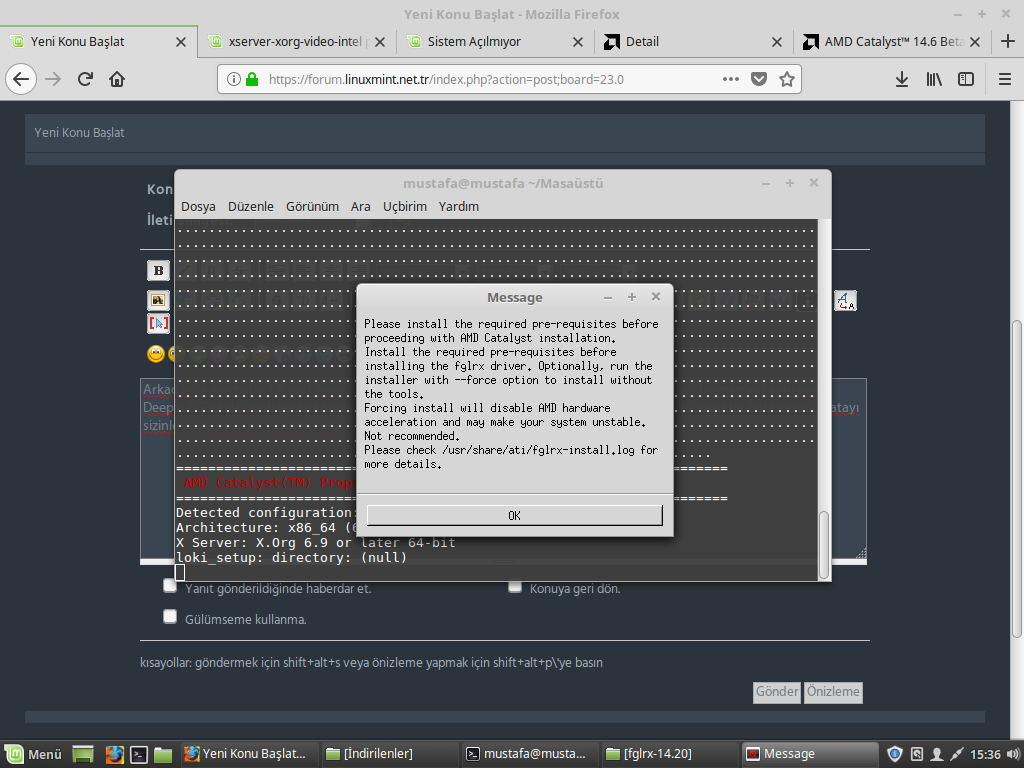Image resolution: width=1024 pixels, height=768 pixels.
Task: Switch to AMD Catalyst 14.6 Beta tab
Action: (x=893, y=42)
